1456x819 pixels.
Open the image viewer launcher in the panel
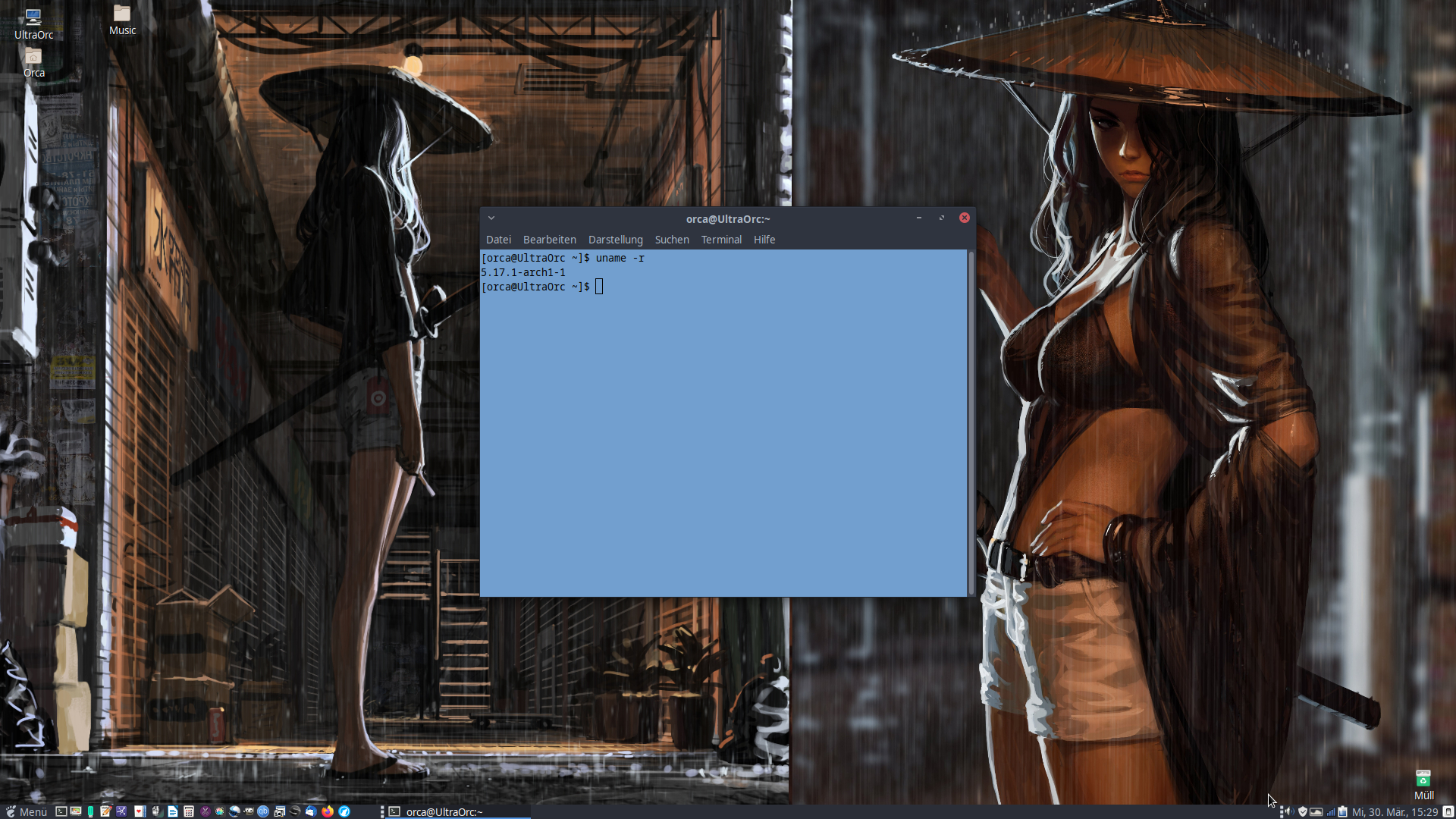coord(76,811)
